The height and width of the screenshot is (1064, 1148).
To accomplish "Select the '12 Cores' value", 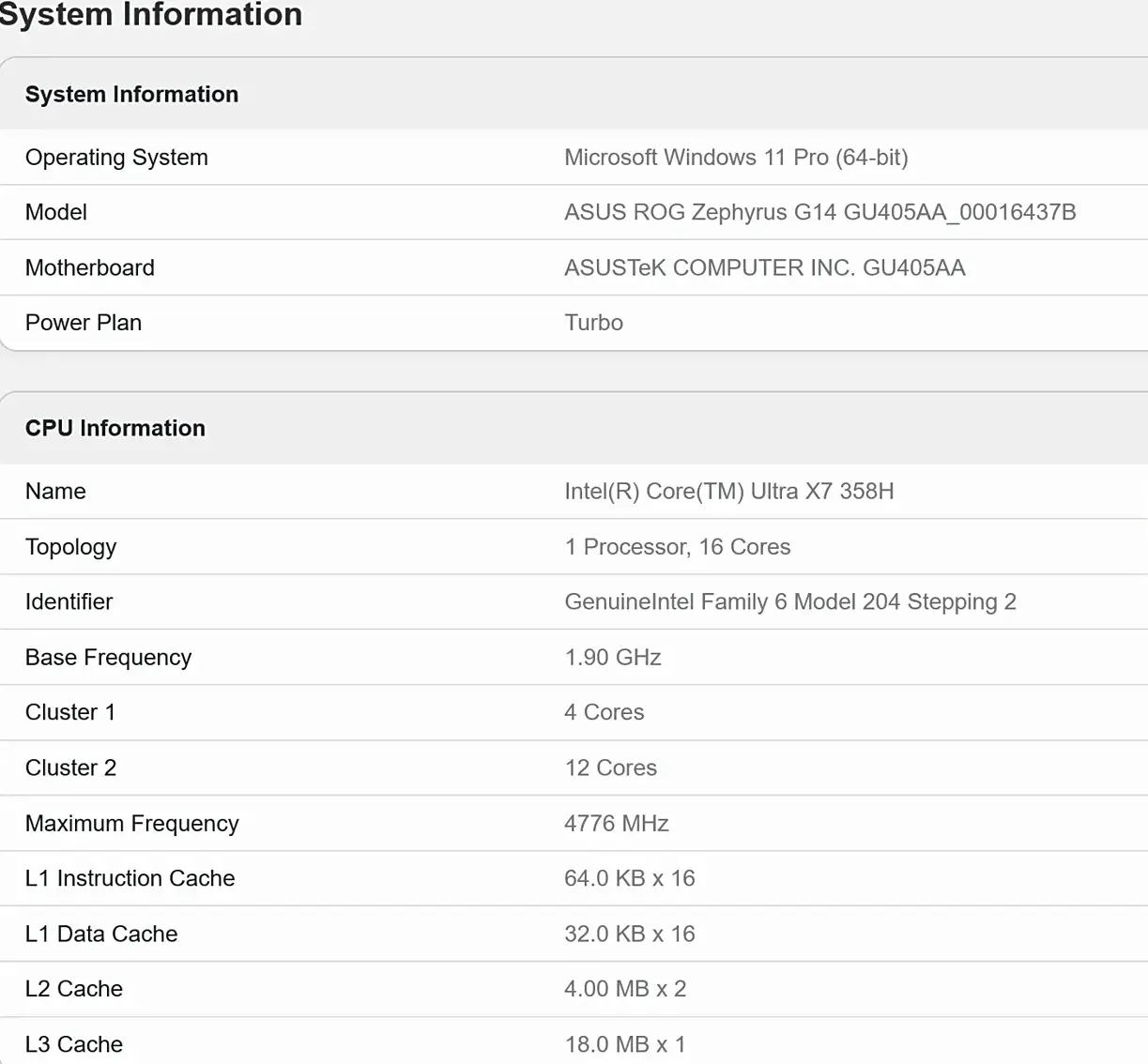I will (x=610, y=768).
